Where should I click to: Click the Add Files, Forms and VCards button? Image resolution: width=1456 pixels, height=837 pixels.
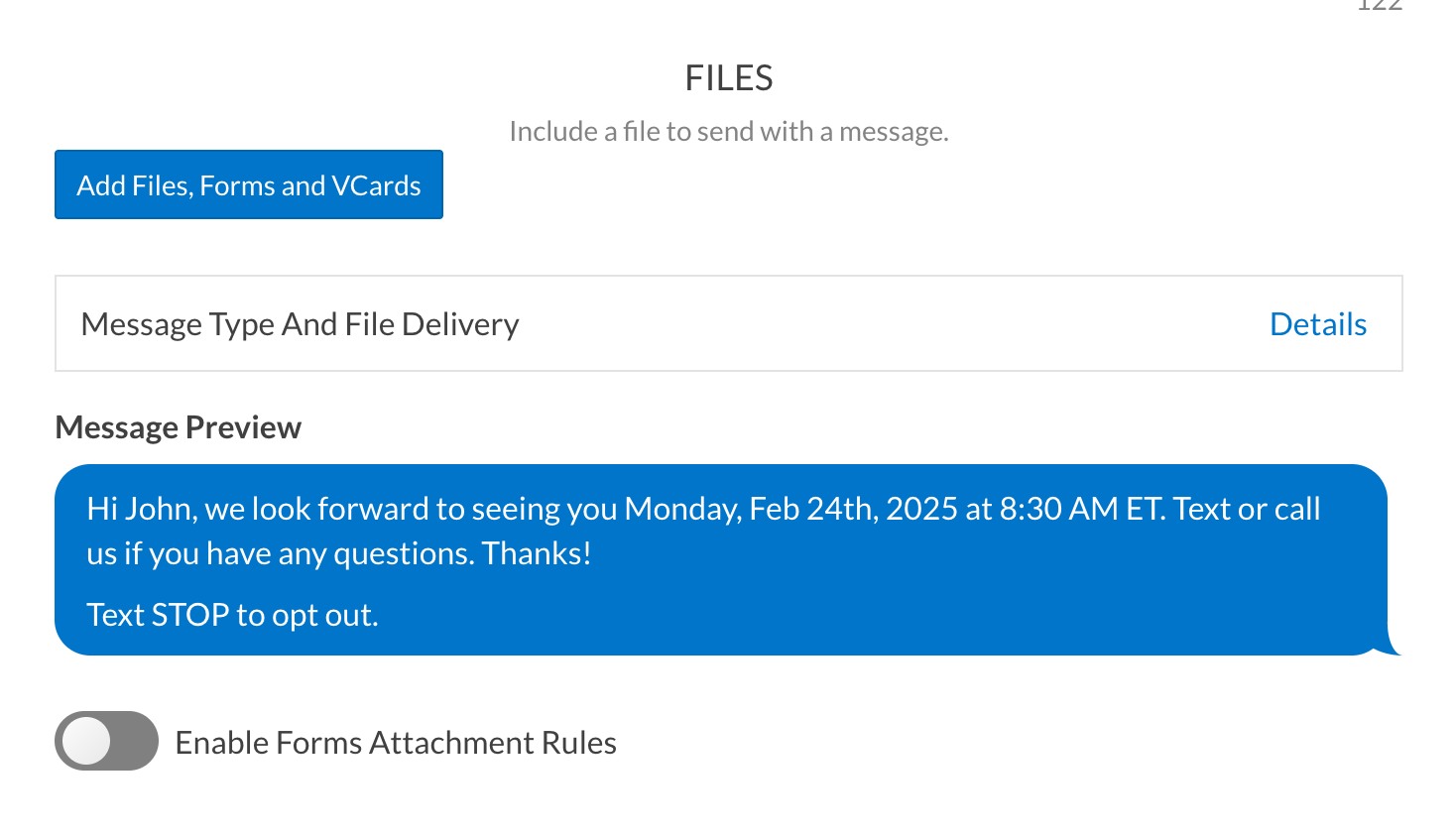tap(249, 185)
